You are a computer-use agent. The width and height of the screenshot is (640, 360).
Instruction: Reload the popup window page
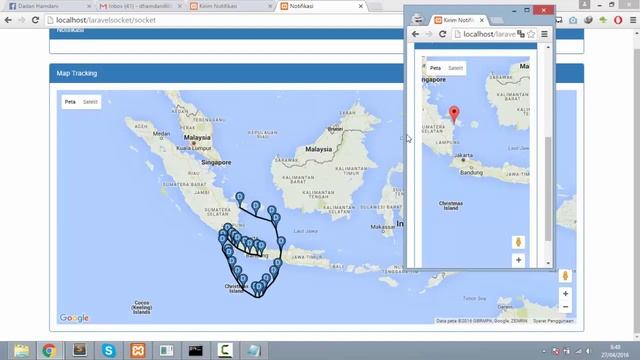point(442,34)
